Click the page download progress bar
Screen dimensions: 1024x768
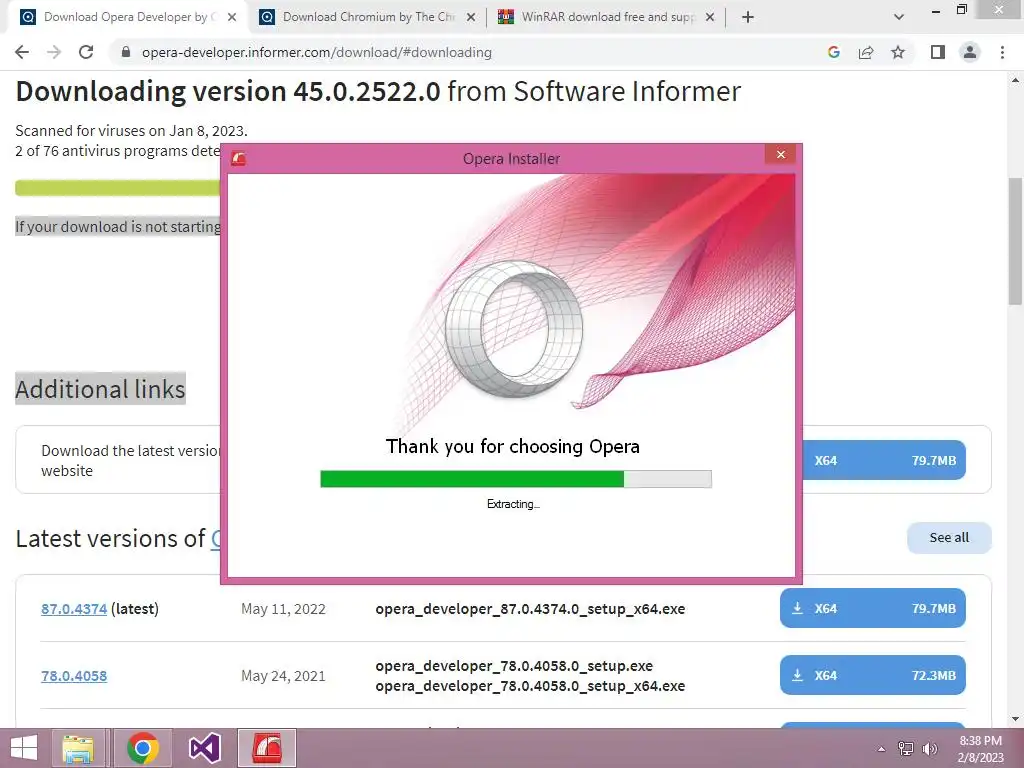coord(118,188)
